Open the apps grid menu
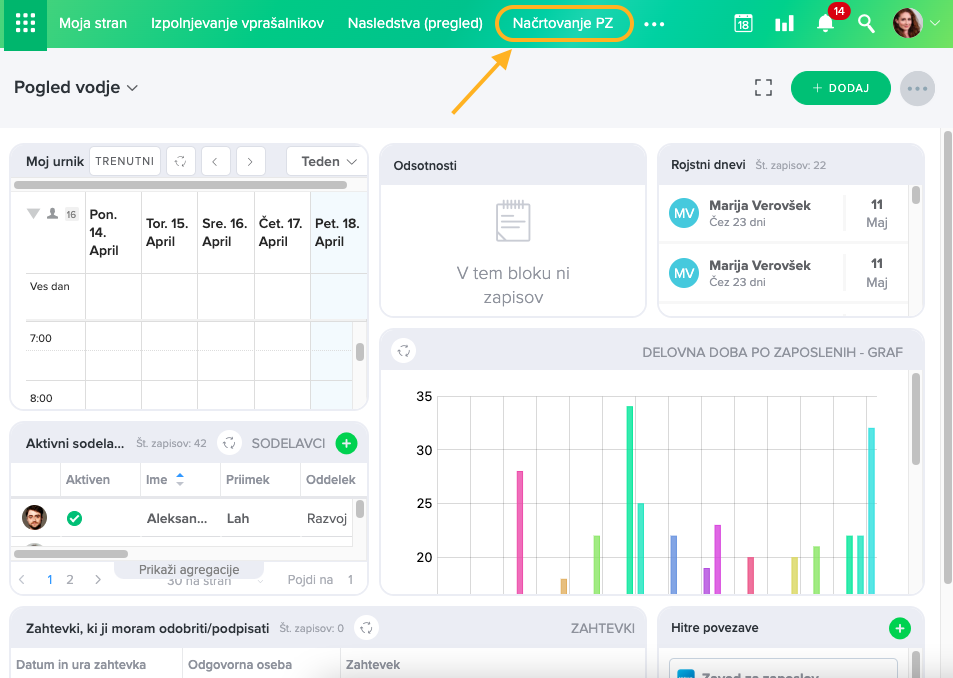 tap(25, 23)
